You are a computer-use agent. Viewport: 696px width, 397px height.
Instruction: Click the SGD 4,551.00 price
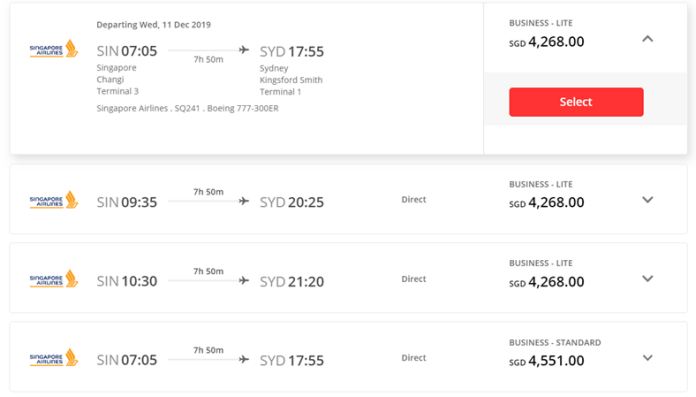[546, 361]
